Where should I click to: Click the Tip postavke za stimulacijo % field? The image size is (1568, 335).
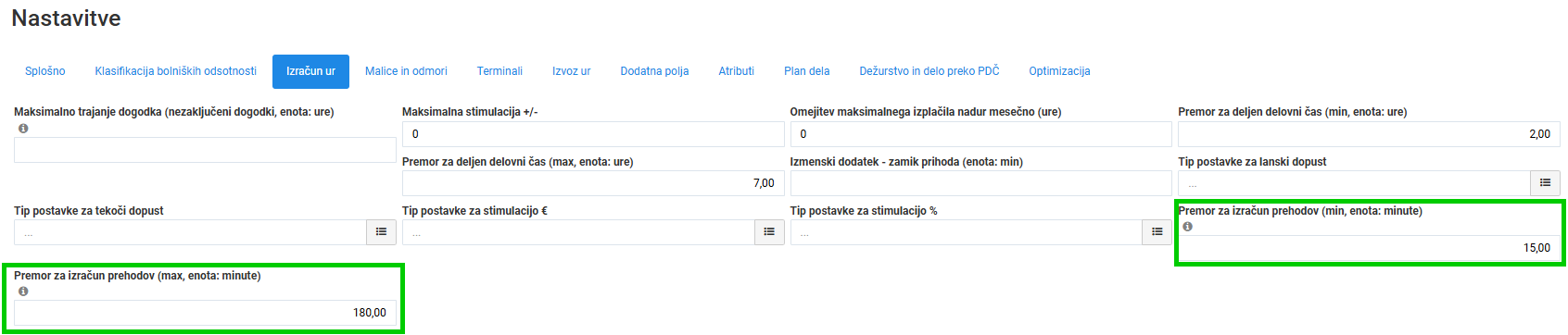pos(966,232)
